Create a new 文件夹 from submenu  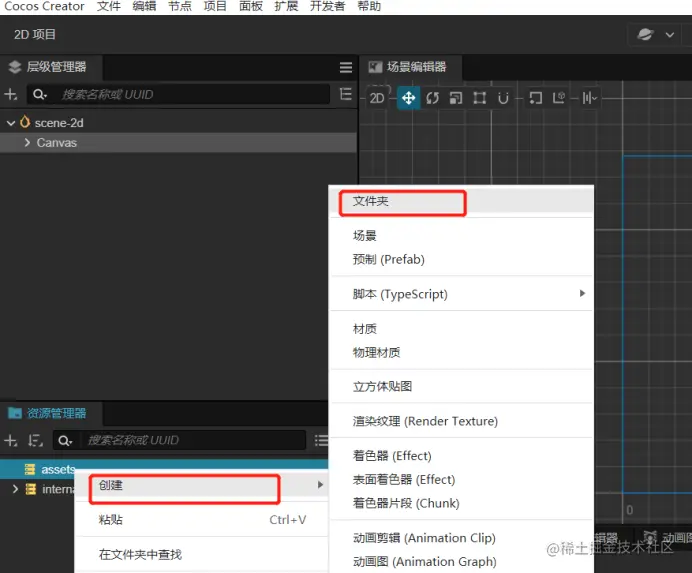coord(461,201)
